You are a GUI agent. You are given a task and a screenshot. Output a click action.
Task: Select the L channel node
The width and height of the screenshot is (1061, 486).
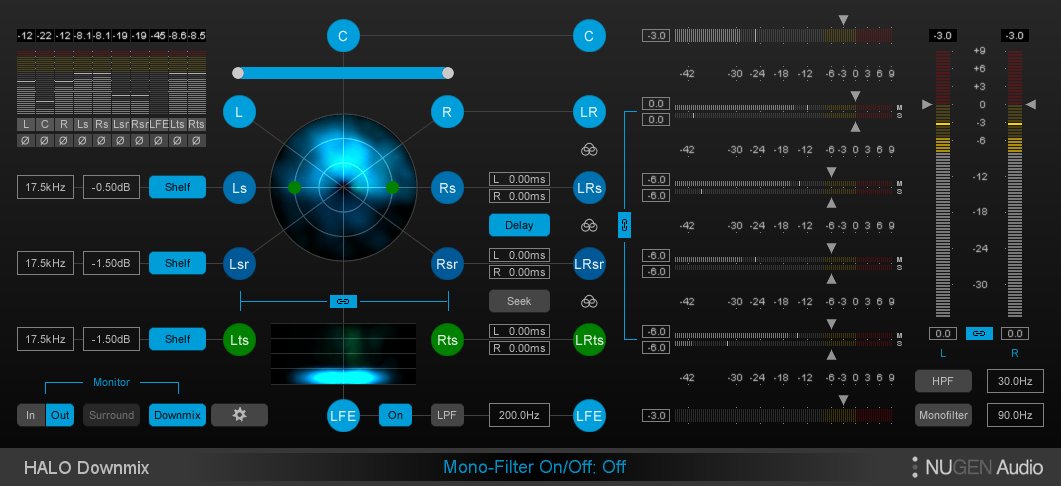pos(239,112)
